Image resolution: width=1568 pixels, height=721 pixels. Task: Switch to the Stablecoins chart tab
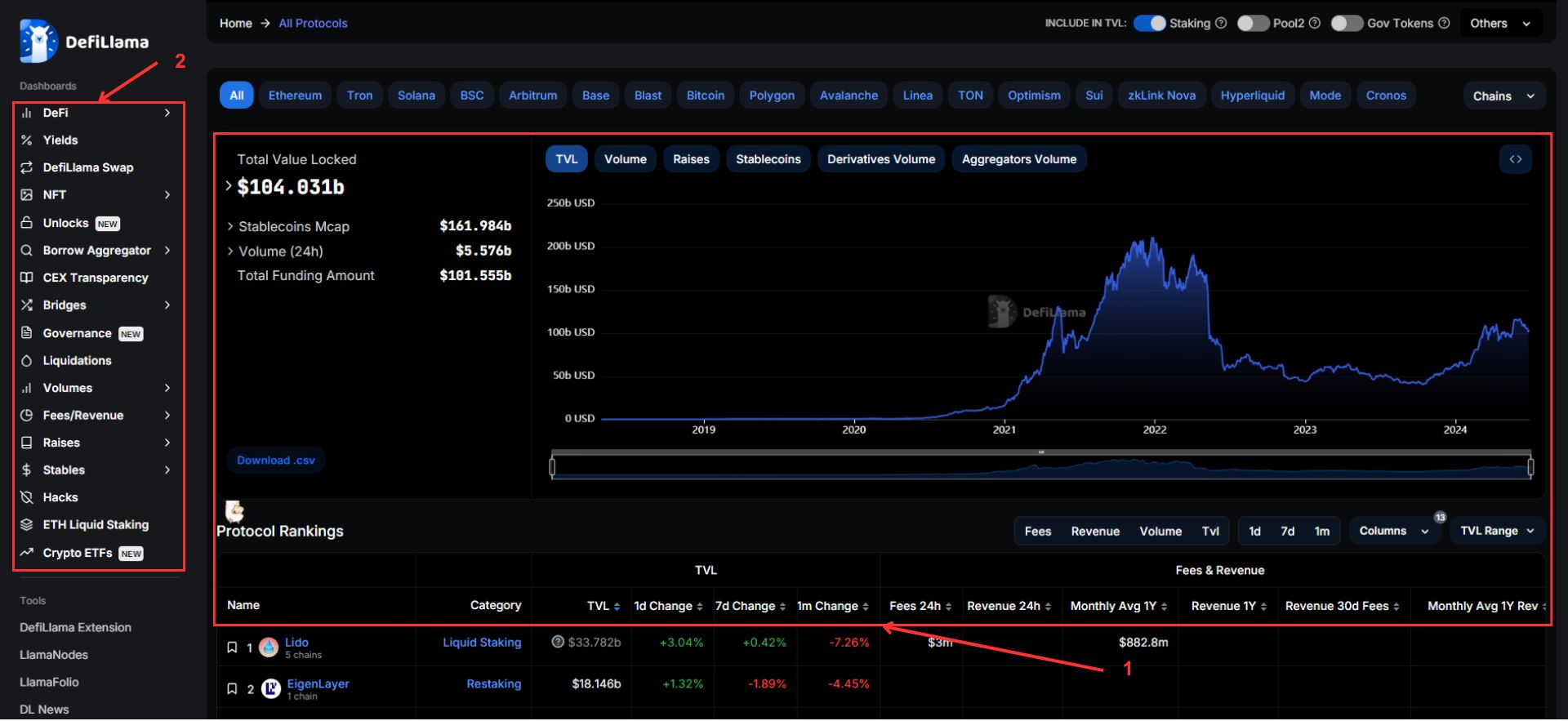click(768, 160)
